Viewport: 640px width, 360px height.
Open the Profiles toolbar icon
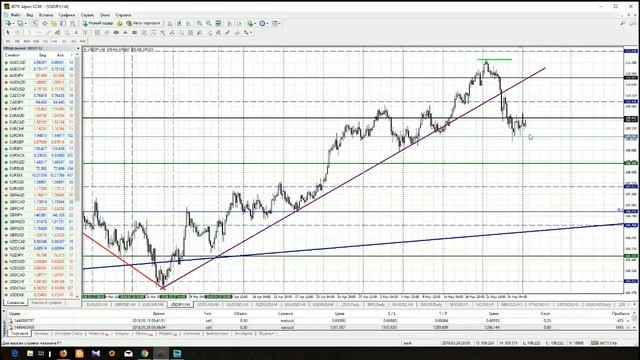19,23
